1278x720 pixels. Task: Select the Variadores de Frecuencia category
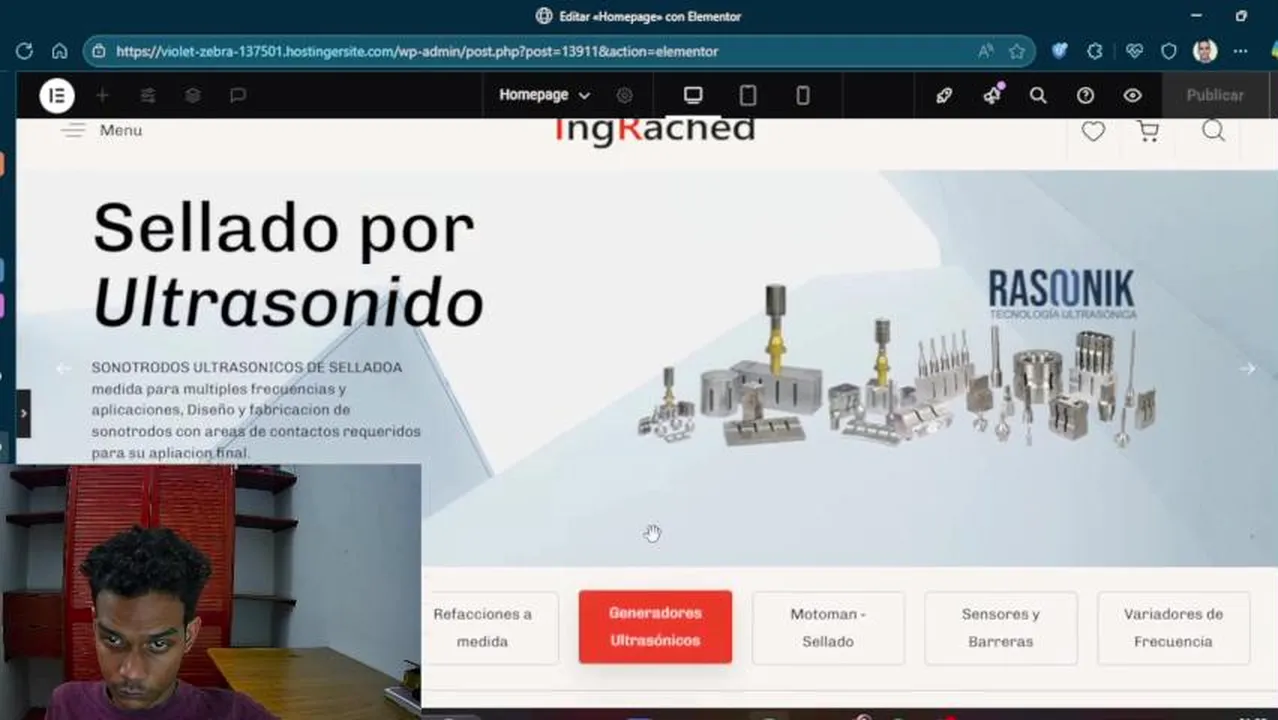(x=1173, y=628)
